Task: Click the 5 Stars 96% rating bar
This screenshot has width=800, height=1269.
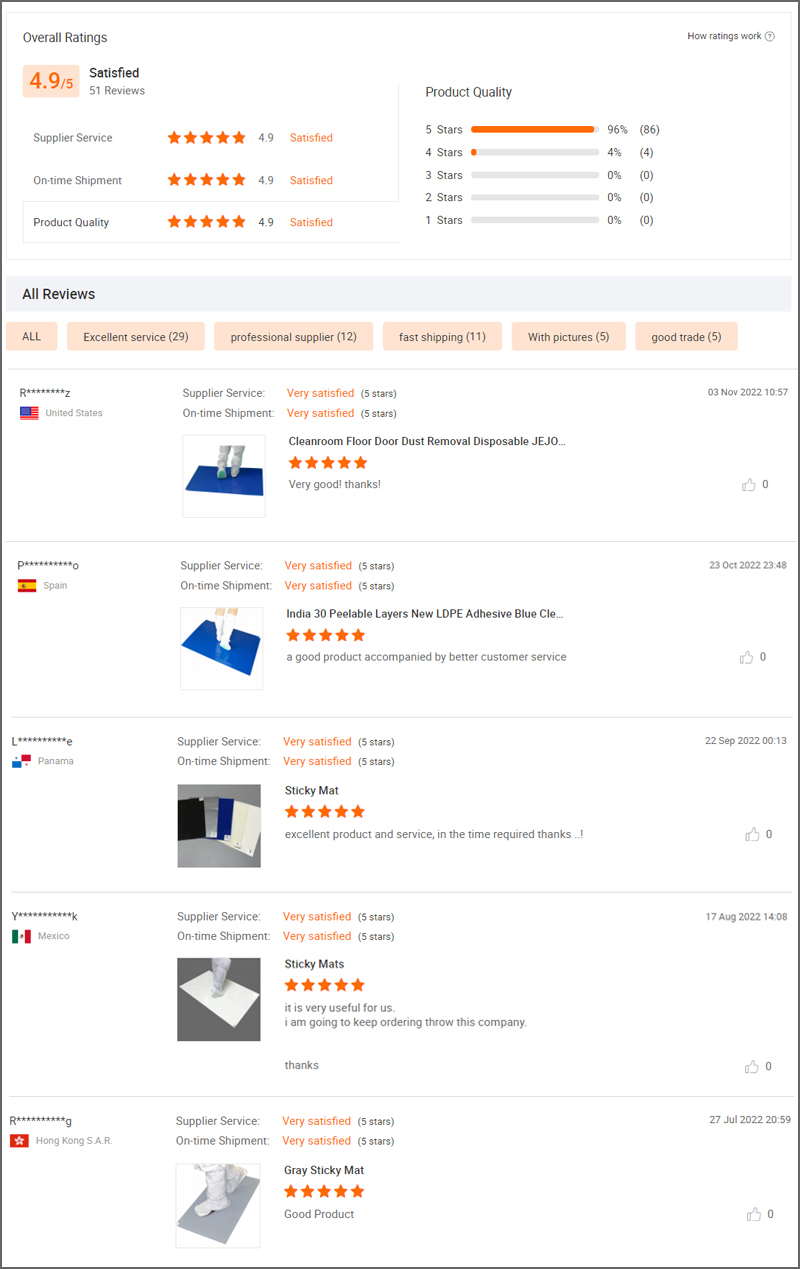Action: (x=533, y=129)
